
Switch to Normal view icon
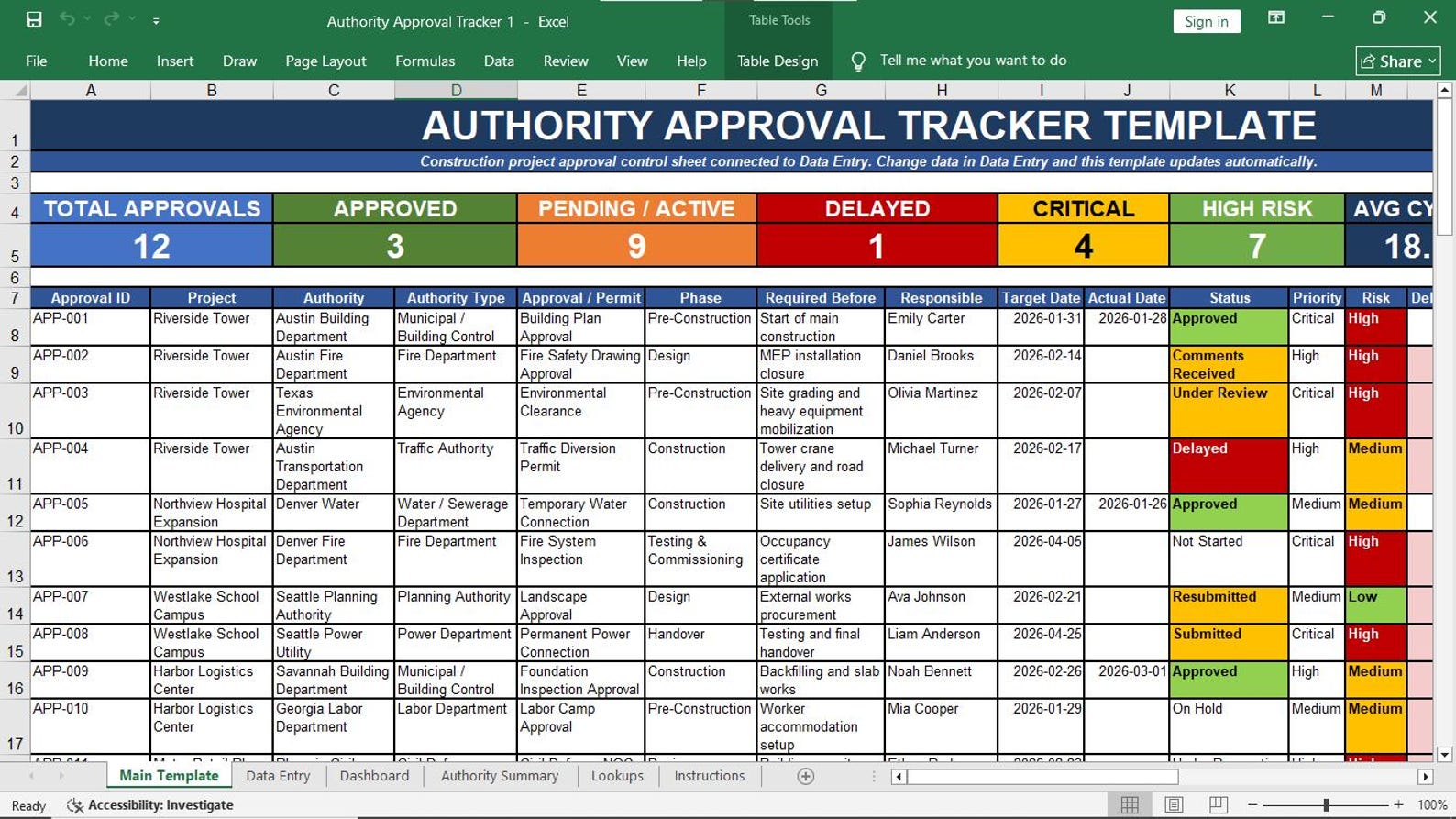(1130, 804)
